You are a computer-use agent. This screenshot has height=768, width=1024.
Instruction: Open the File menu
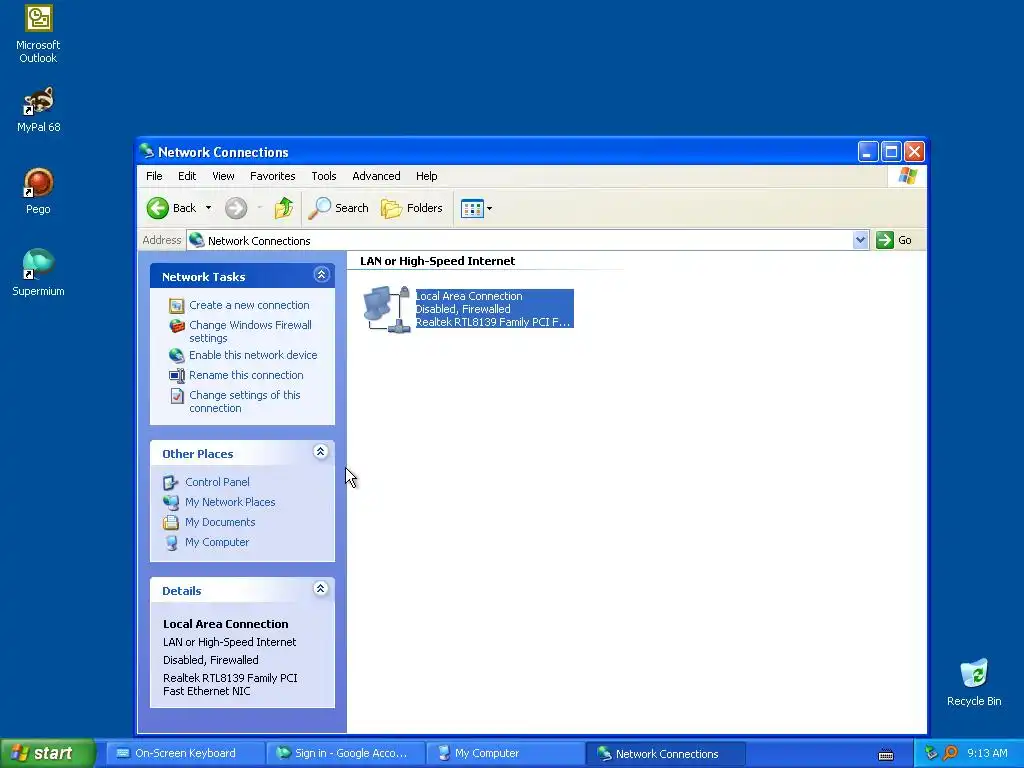154,176
